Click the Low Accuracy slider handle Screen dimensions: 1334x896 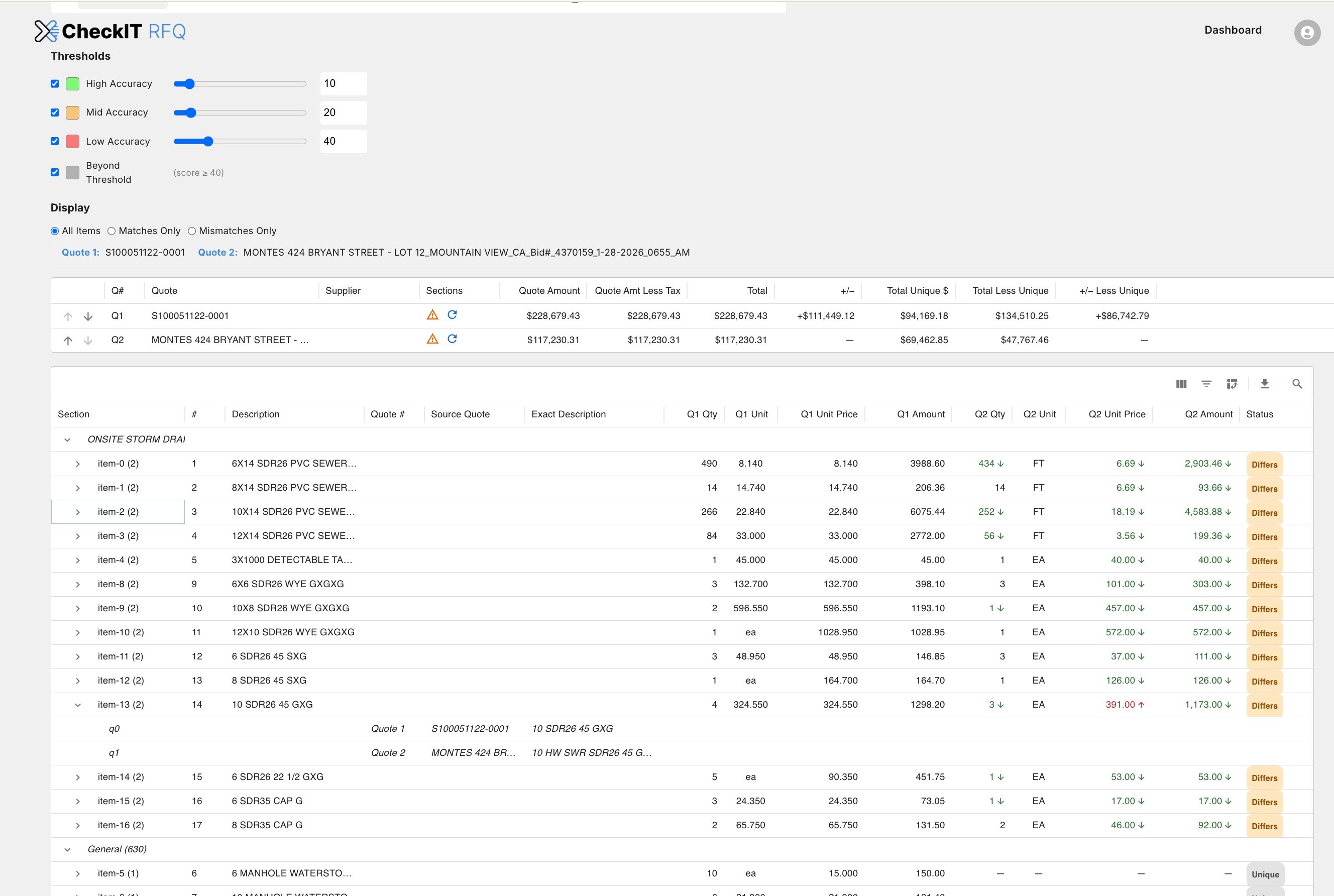coord(208,141)
